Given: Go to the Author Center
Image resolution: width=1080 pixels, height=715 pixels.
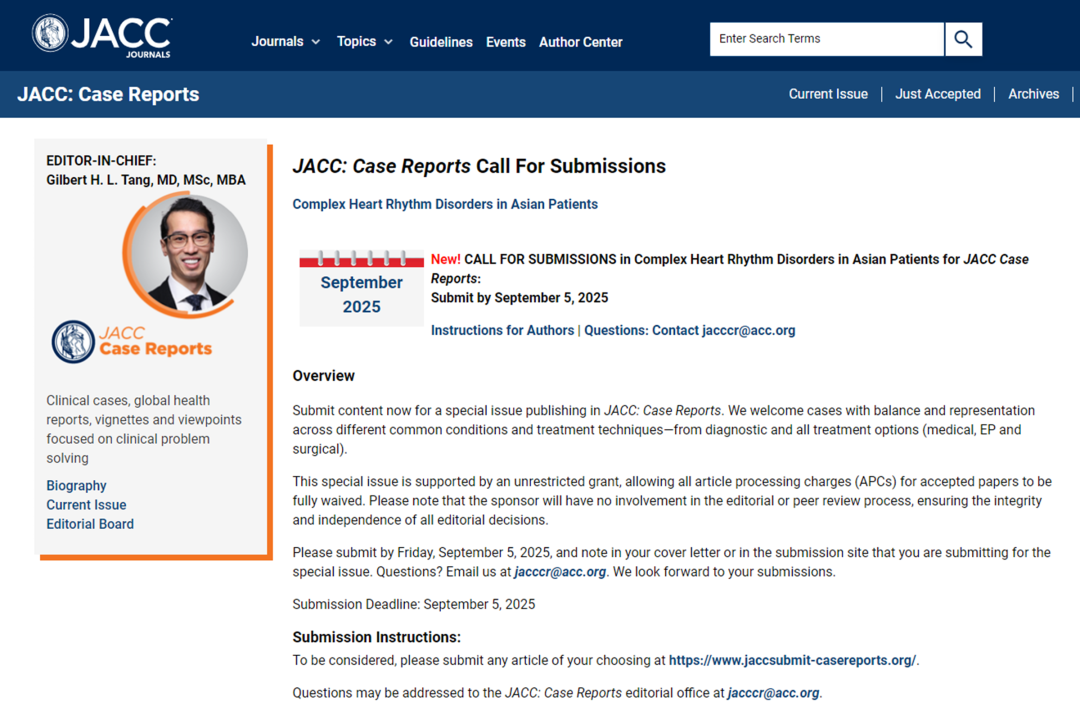Looking at the screenshot, I should coord(580,42).
